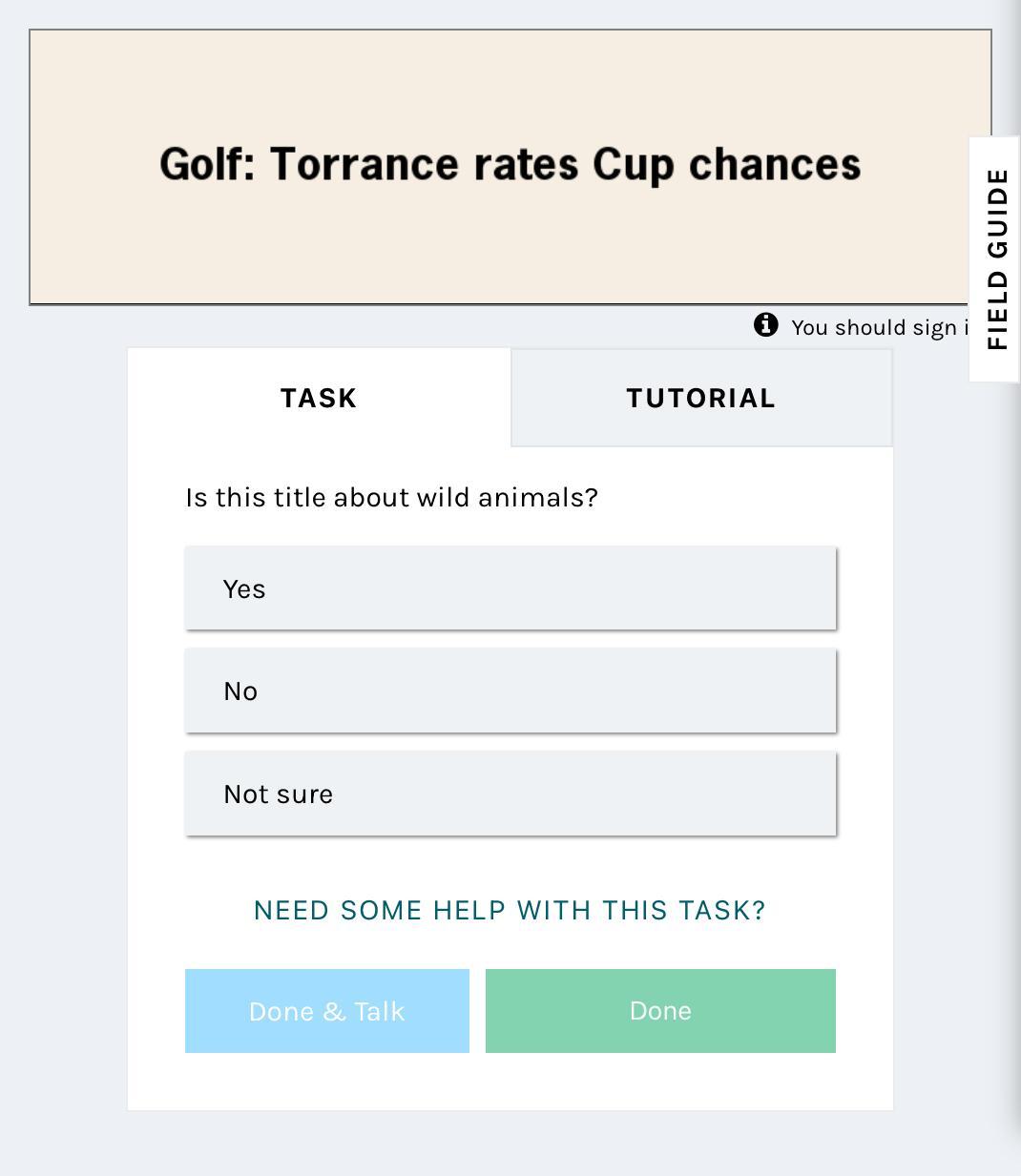Click the info icon beside the sign-in notice

click(x=765, y=325)
